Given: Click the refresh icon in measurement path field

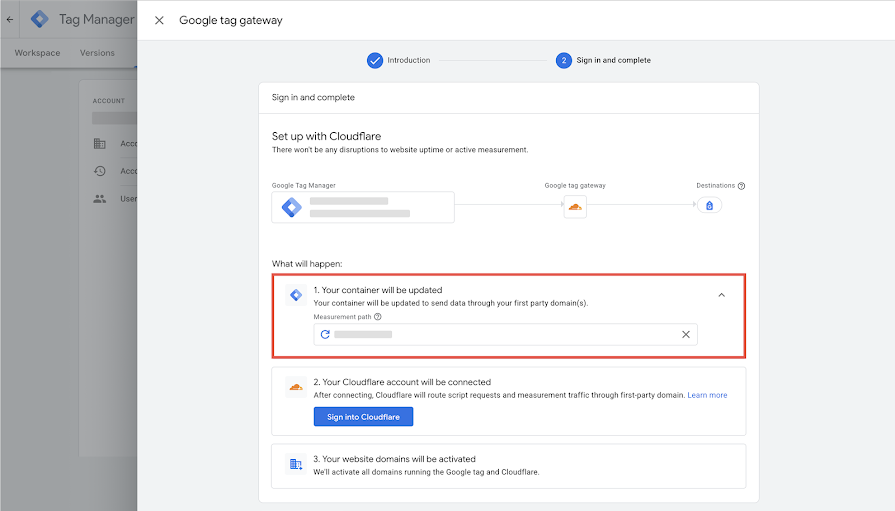Looking at the screenshot, I should pos(325,335).
